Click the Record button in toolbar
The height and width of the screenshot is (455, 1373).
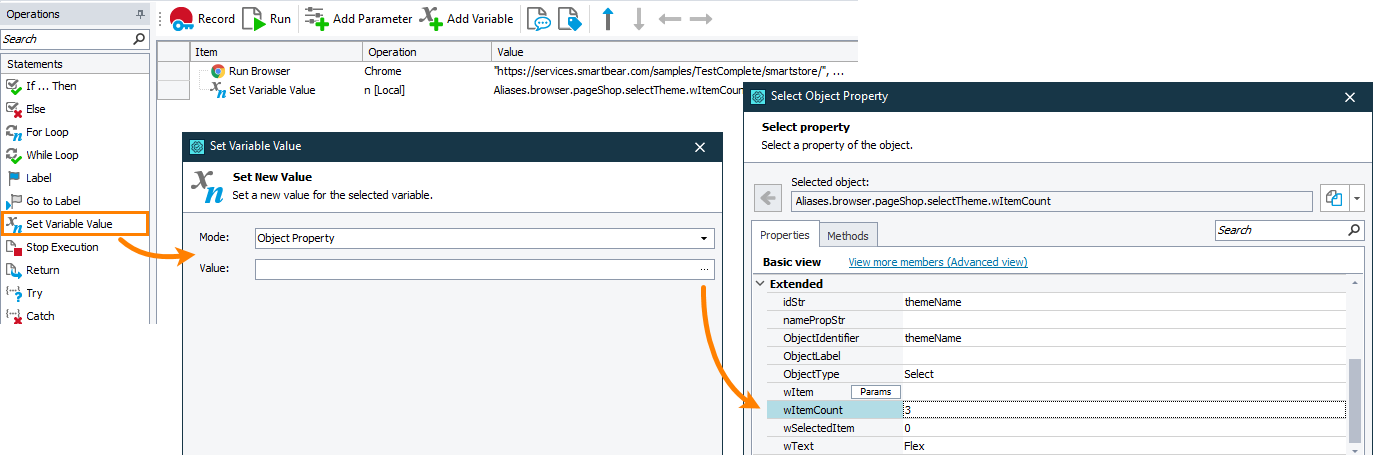click(x=202, y=18)
